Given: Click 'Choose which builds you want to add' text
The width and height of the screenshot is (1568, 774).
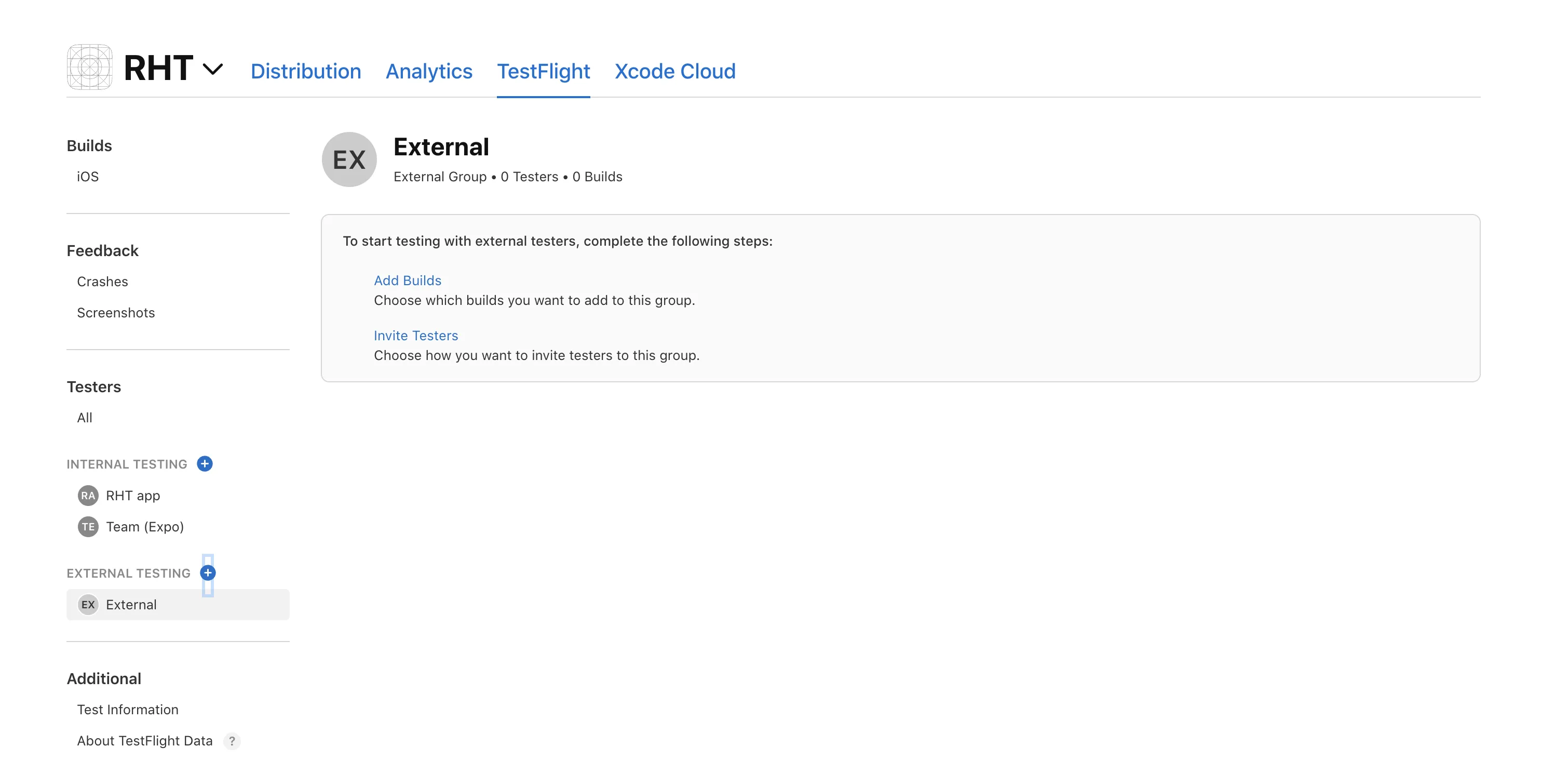Looking at the screenshot, I should click(534, 300).
